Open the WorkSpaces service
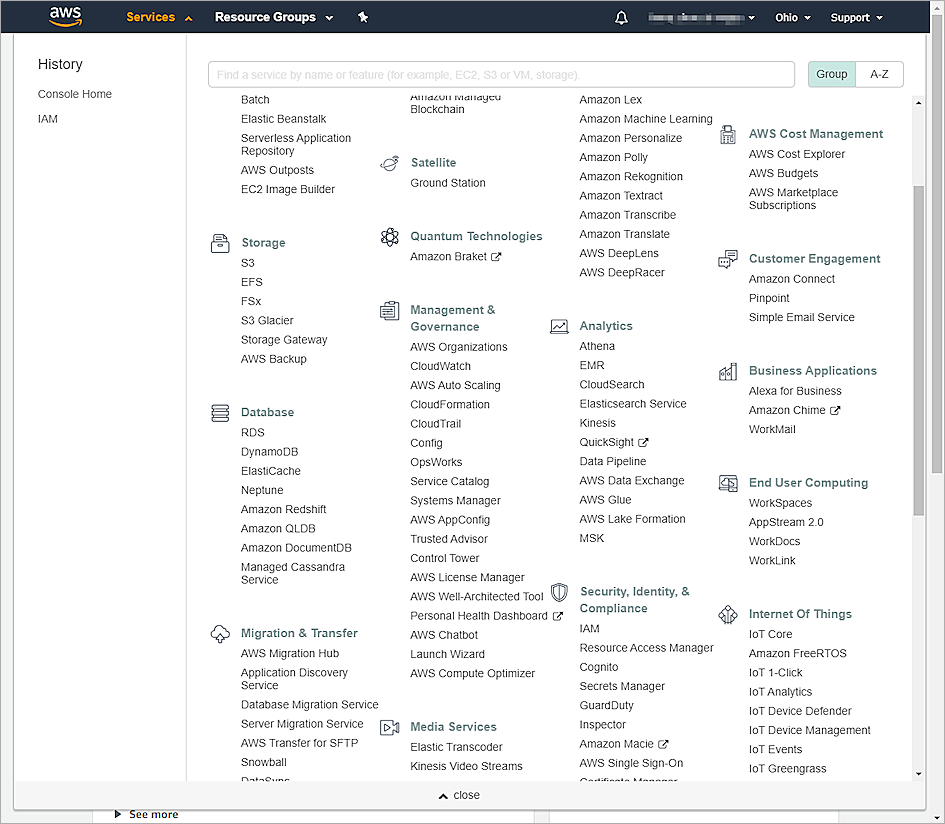 [x=780, y=503]
